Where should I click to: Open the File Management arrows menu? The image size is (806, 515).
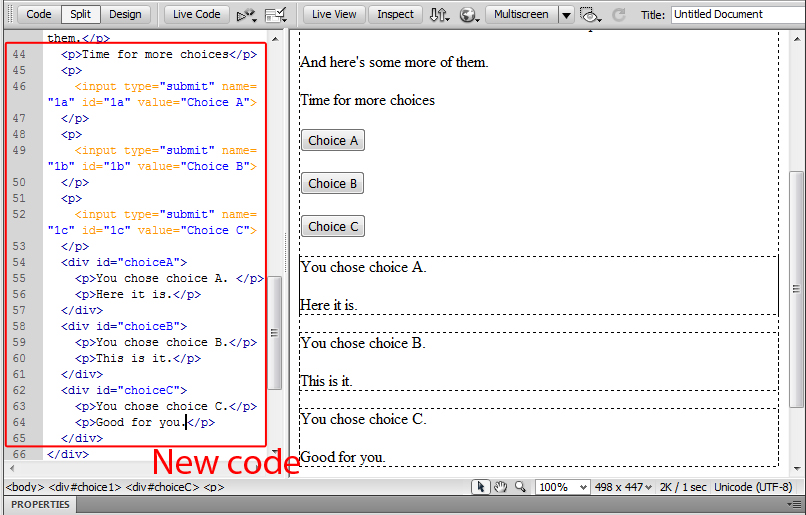pos(439,15)
